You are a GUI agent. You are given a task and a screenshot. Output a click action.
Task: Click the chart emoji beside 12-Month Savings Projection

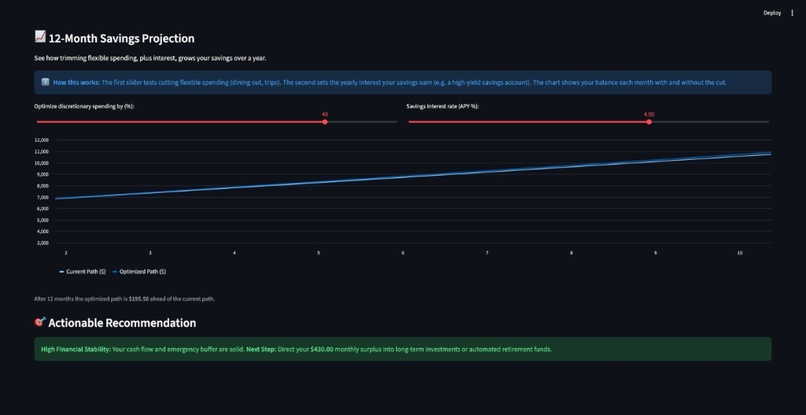pos(40,37)
